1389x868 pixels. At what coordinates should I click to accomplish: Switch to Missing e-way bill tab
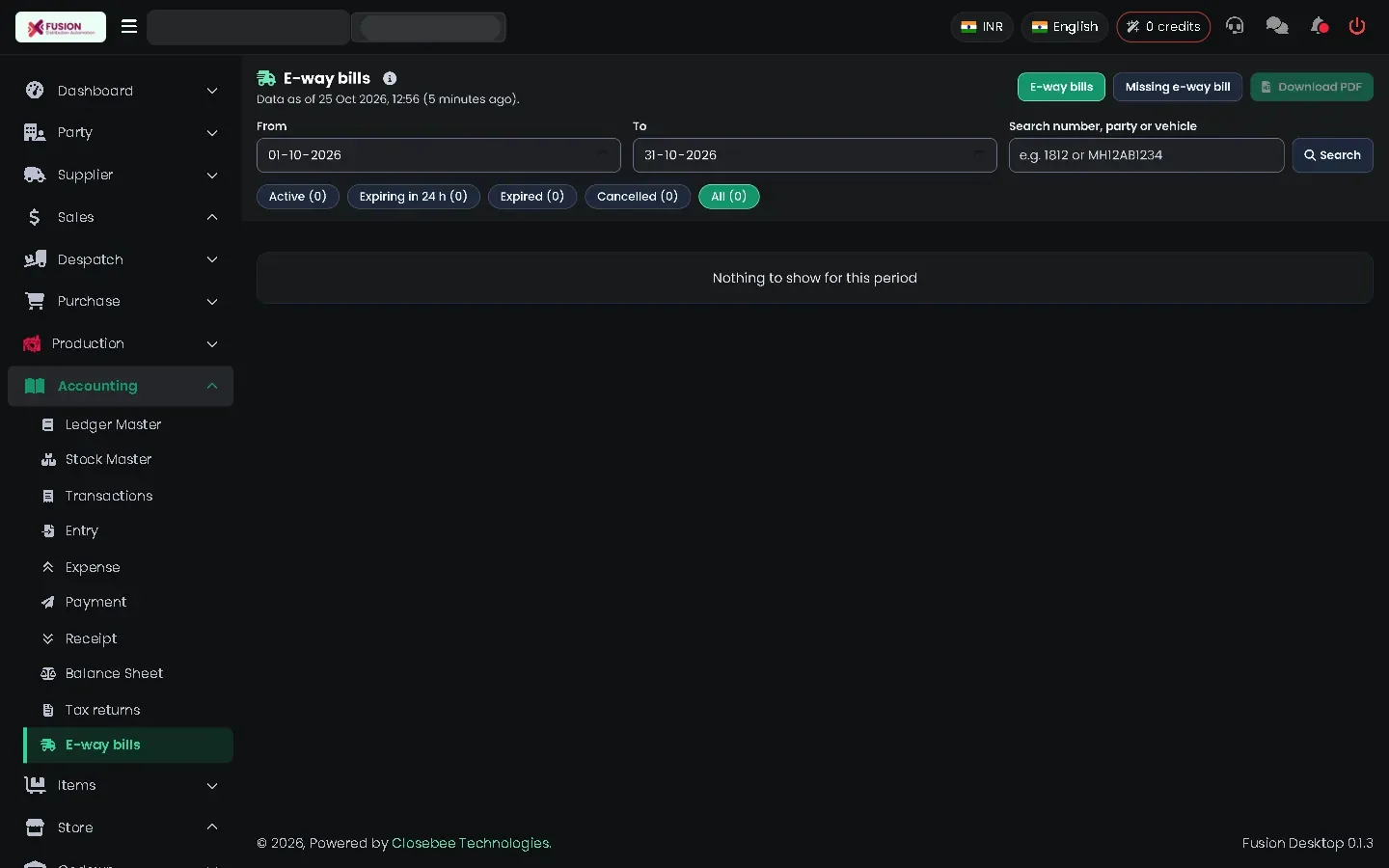1178,87
